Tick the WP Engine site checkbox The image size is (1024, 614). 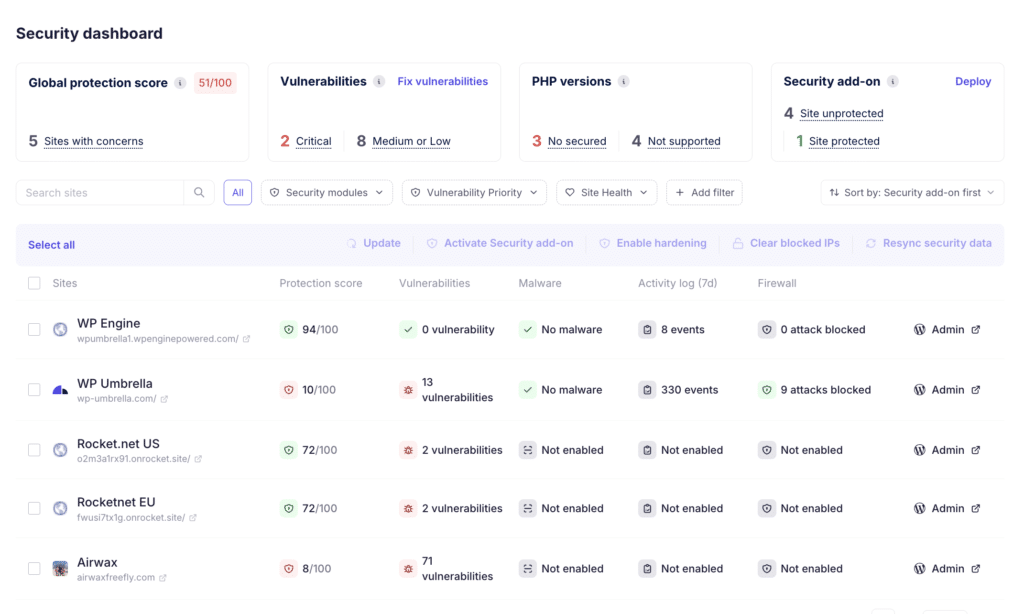point(34,330)
